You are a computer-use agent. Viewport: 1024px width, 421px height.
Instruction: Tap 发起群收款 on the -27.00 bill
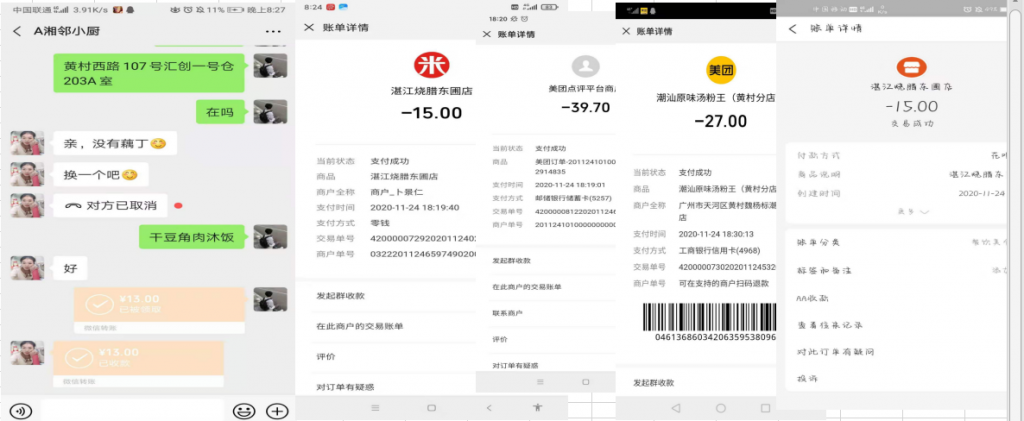[654, 383]
